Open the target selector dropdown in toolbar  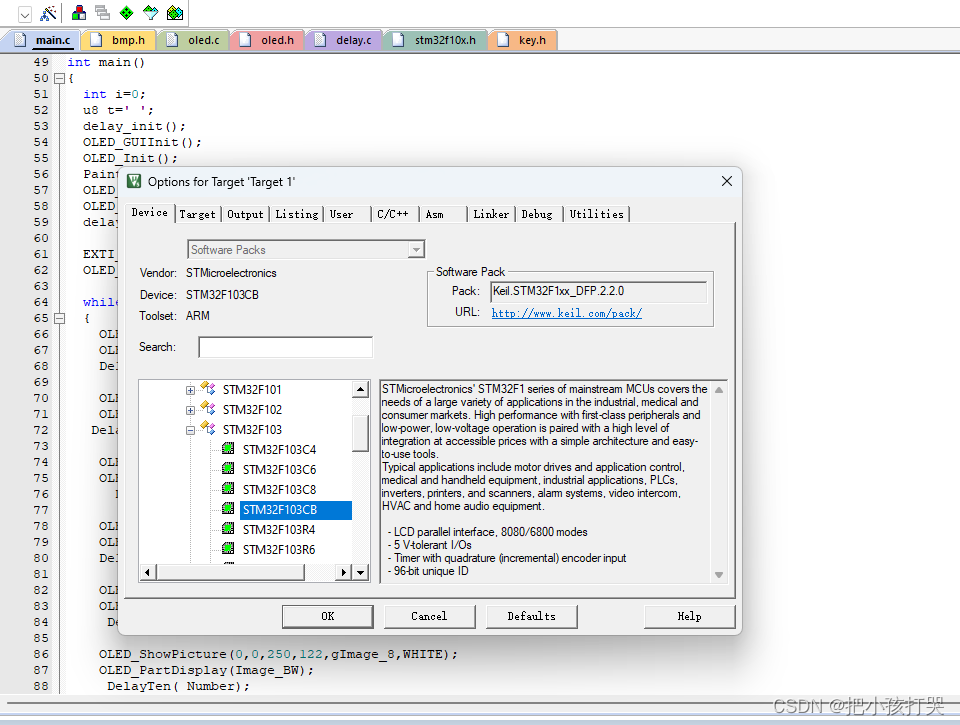pos(24,14)
